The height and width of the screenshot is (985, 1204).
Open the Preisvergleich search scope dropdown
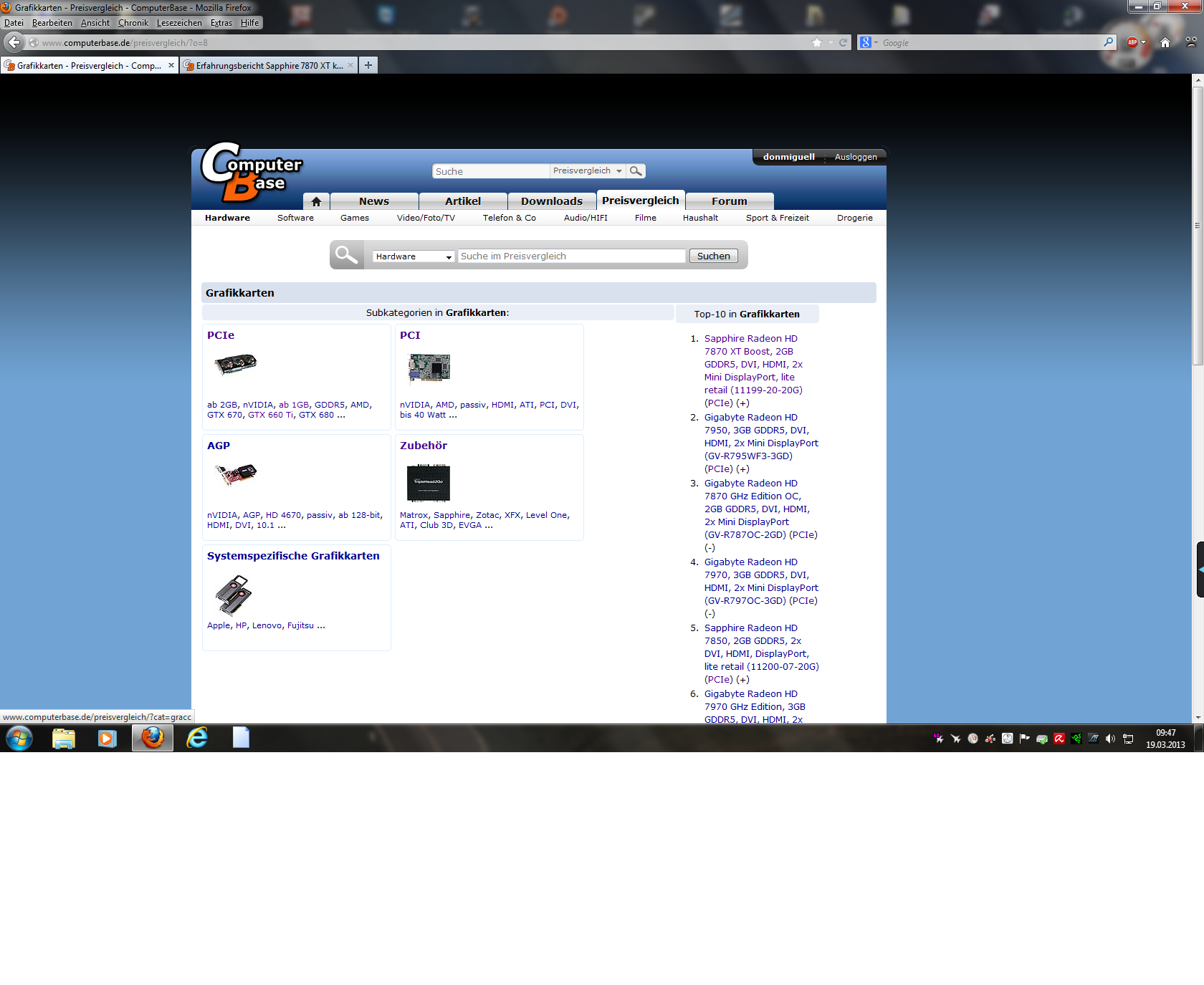click(x=588, y=170)
